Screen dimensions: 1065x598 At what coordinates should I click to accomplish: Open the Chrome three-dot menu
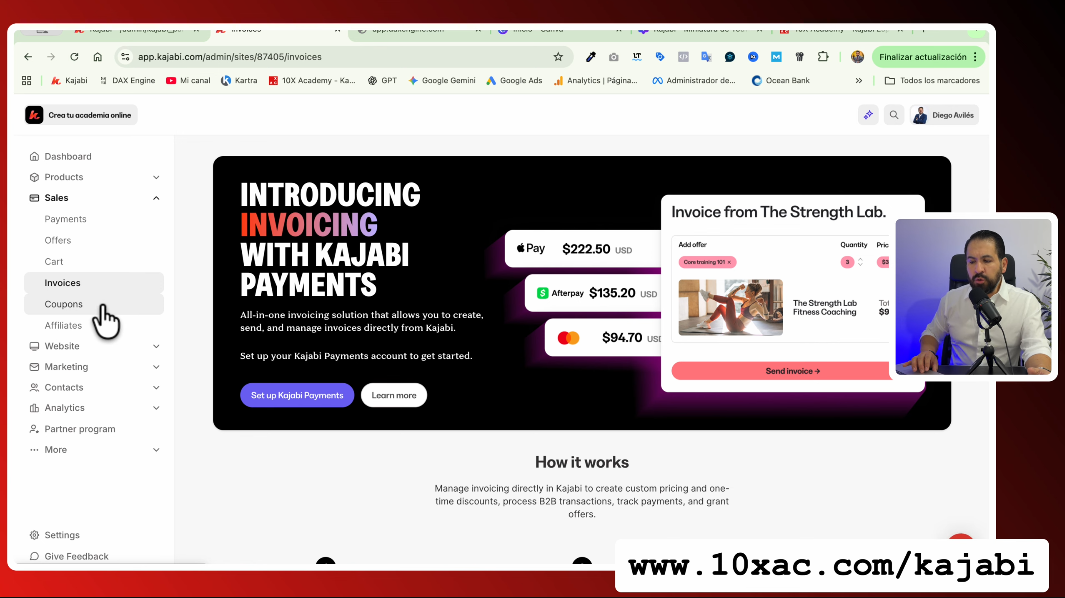(975, 57)
